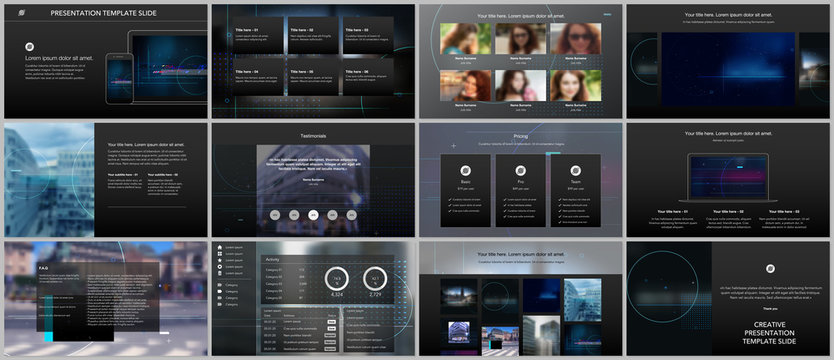Select the speech bubble icon in dashboard sidebar
The height and width of the screenshot is (360, 834).
[x=220, y=266]
